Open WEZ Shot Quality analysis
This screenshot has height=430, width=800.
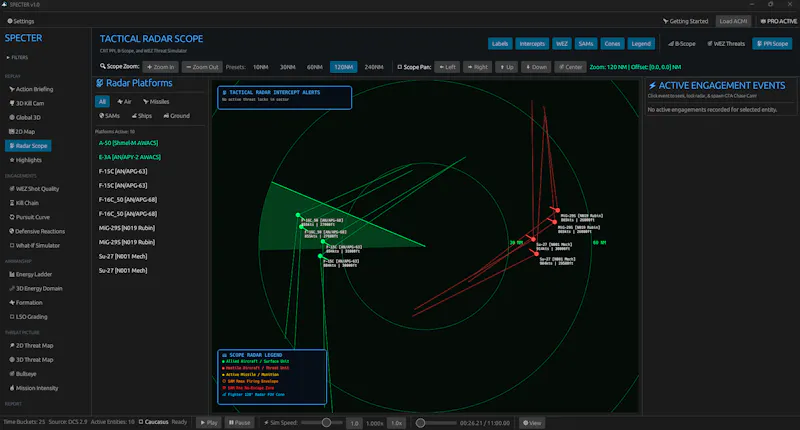point(34,189)
